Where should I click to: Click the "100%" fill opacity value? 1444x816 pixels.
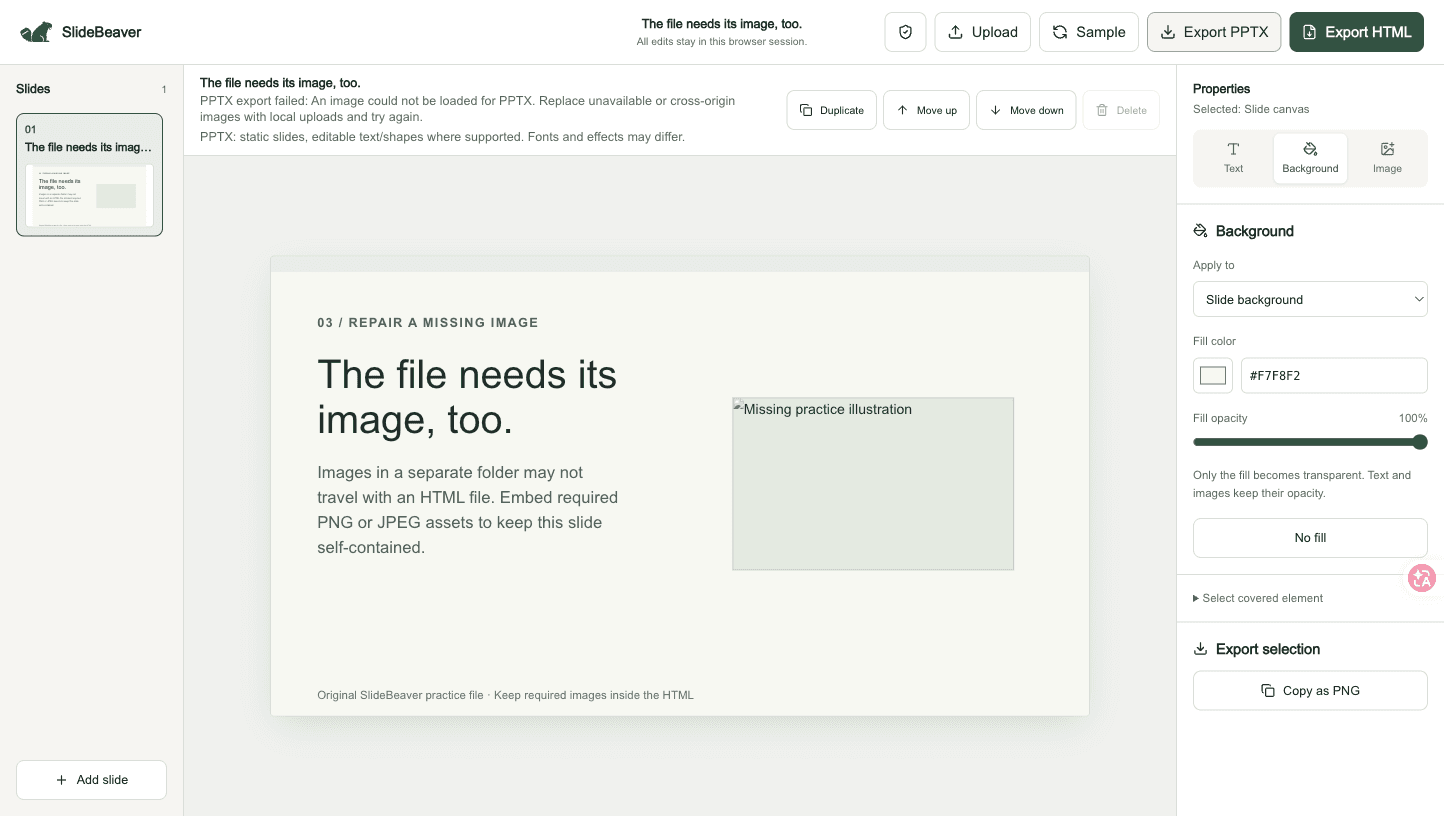1413,418
